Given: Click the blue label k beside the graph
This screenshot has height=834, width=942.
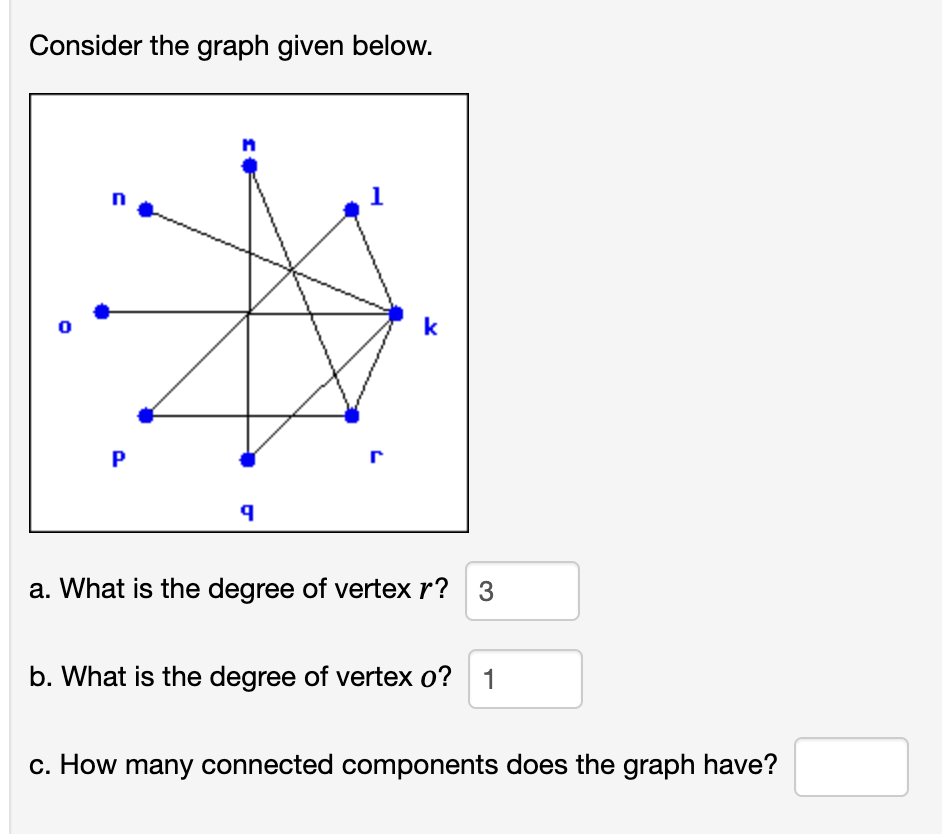Looking at the screenshot, I should coord(429,325).
